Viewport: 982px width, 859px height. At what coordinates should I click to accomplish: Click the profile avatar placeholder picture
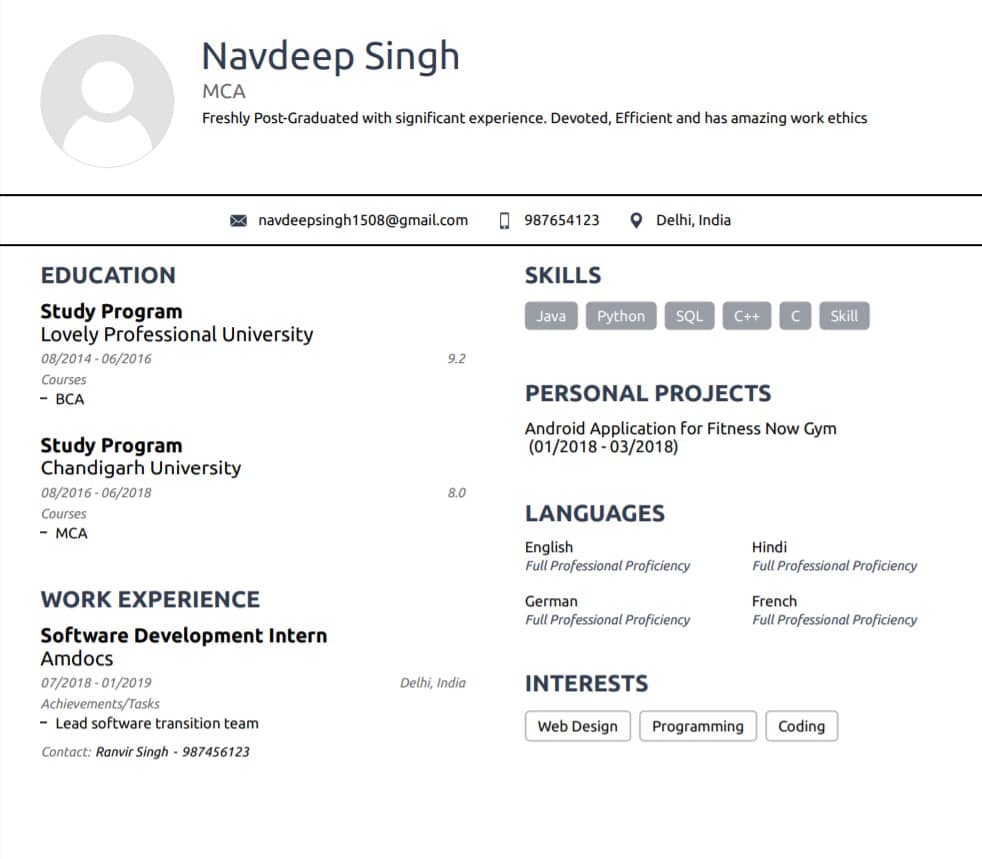tap(107, 101)
